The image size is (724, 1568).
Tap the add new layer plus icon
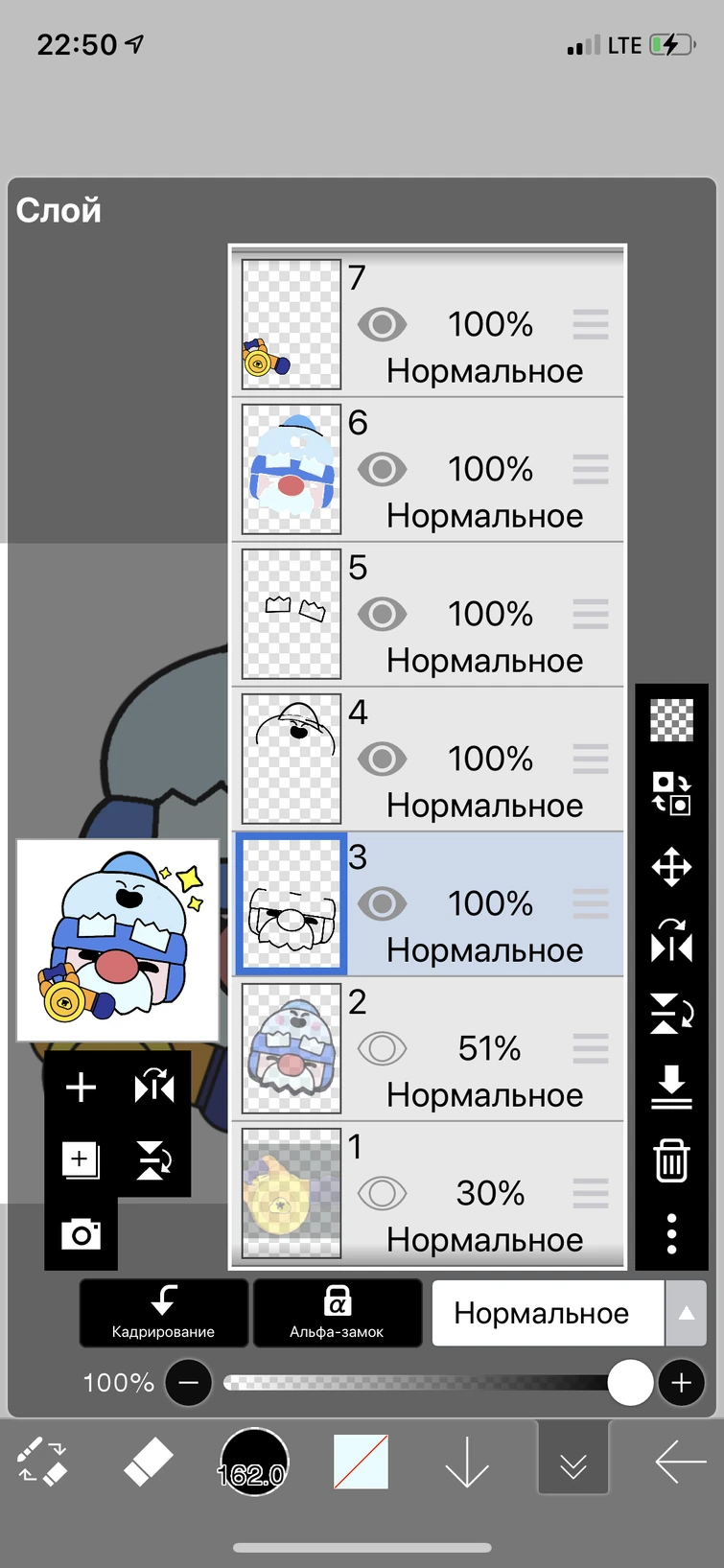point(81,1087)
